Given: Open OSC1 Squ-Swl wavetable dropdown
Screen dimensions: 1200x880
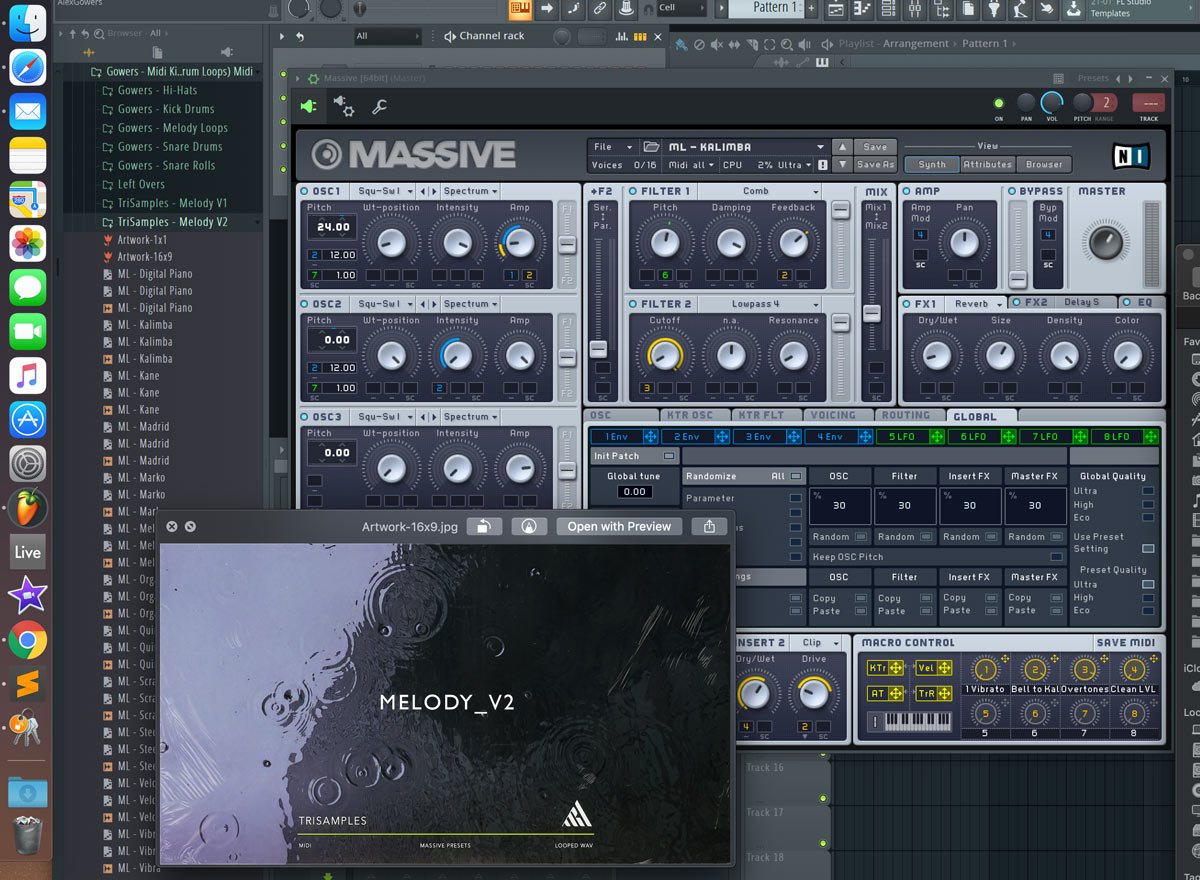Looking at the screenshot, I should coord(383,191).
